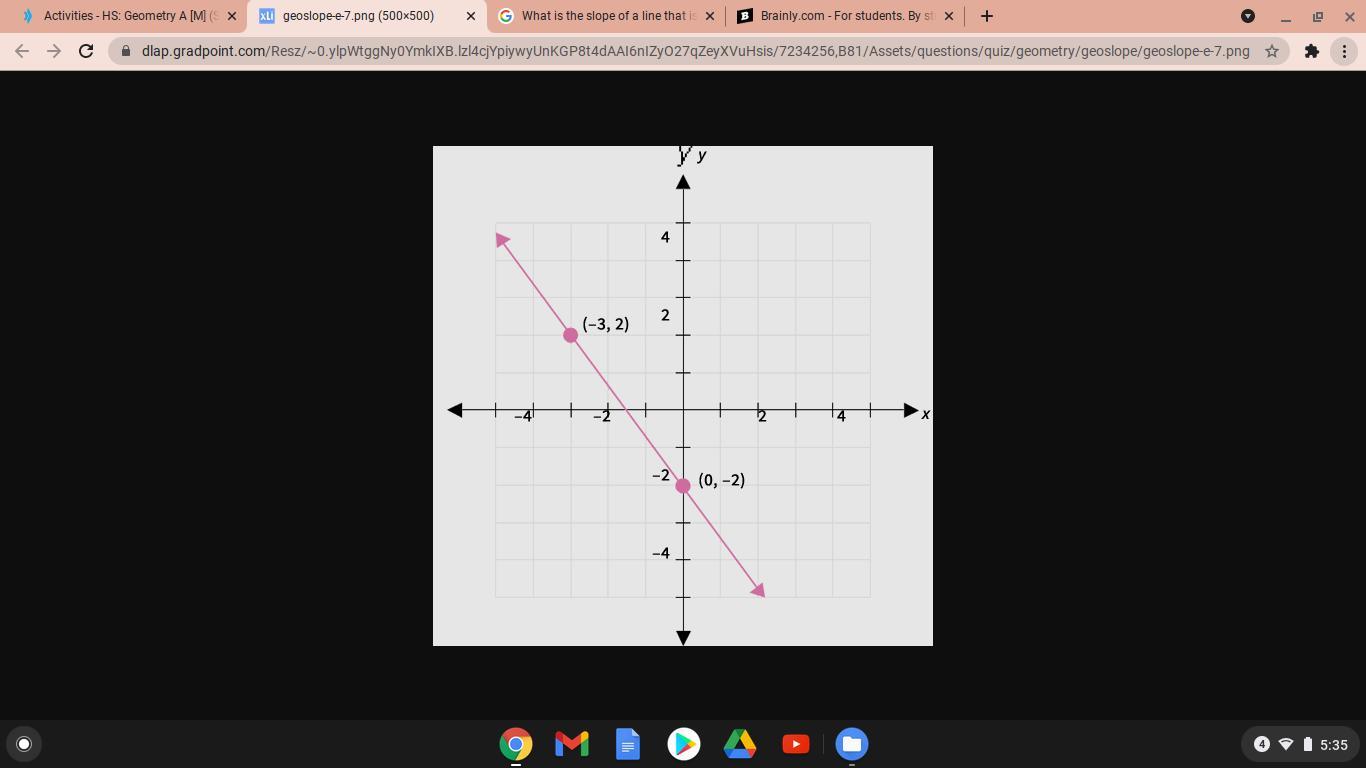Close the Chrome window
Image resolution: width=1366 pixels, height=768 pixels.
pos(1350,16)
